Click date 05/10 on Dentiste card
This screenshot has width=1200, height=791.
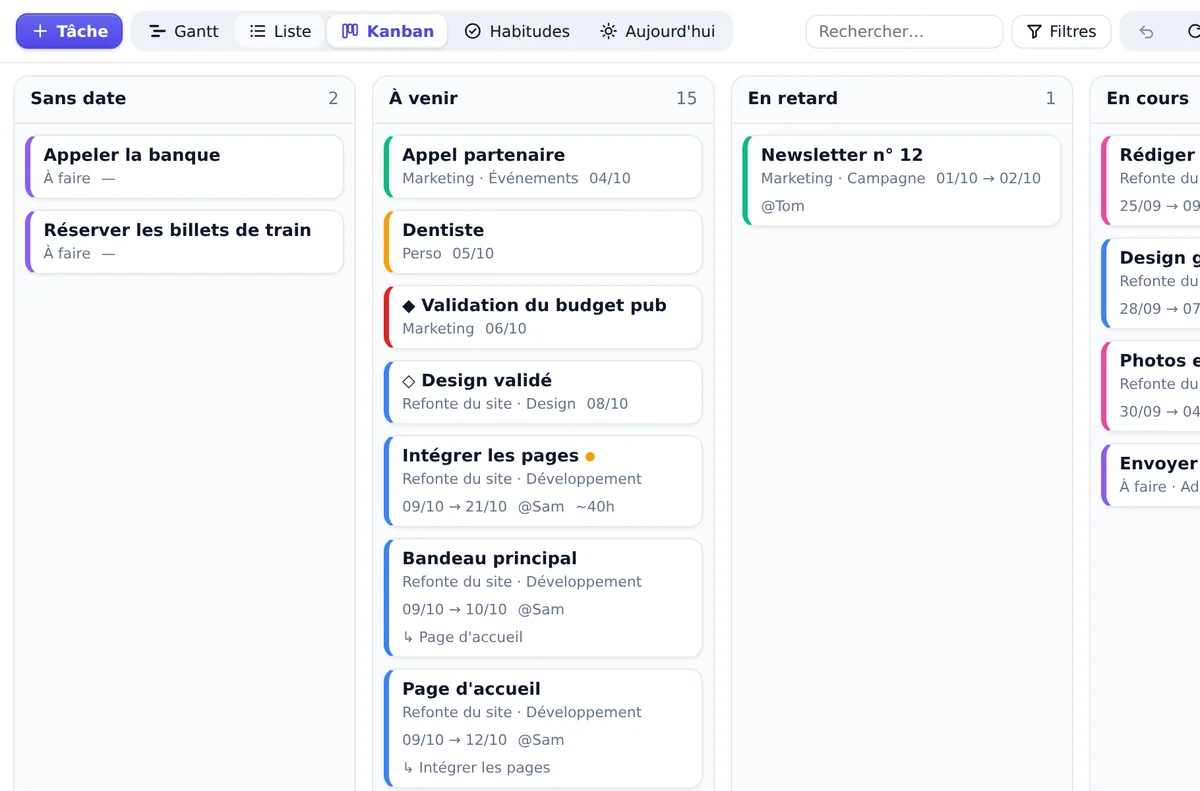coord(473,253)
